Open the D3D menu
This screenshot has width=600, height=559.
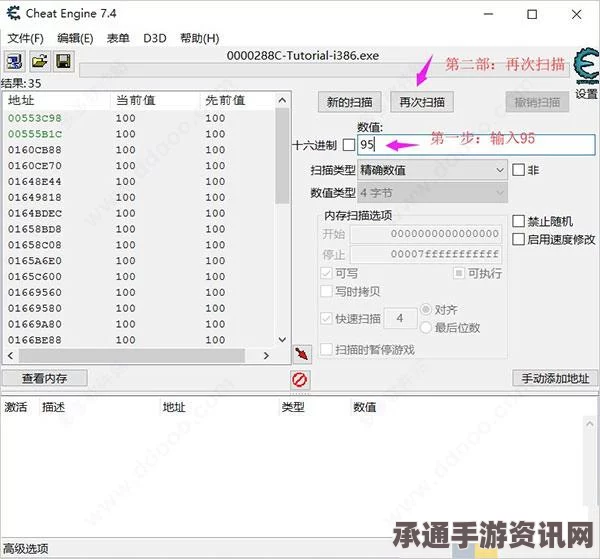coord(155,38)
